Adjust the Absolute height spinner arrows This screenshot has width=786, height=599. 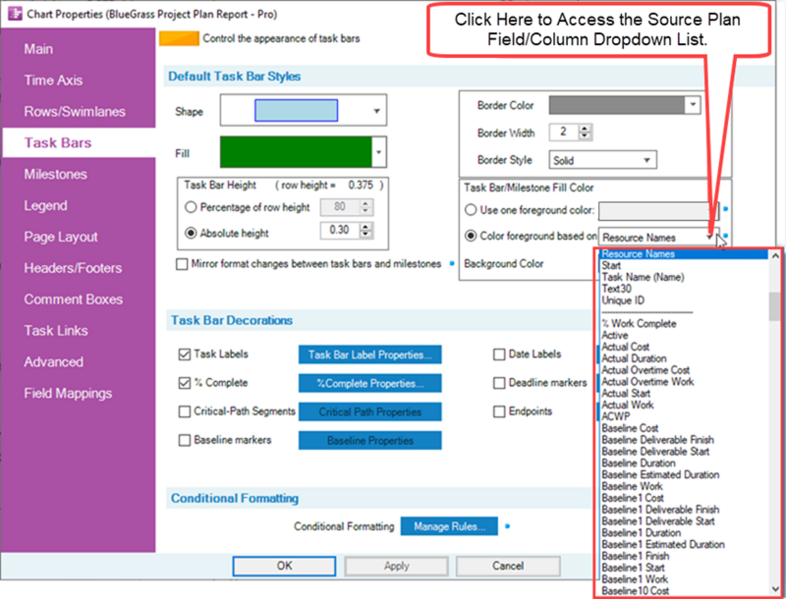tap(366, 230)
